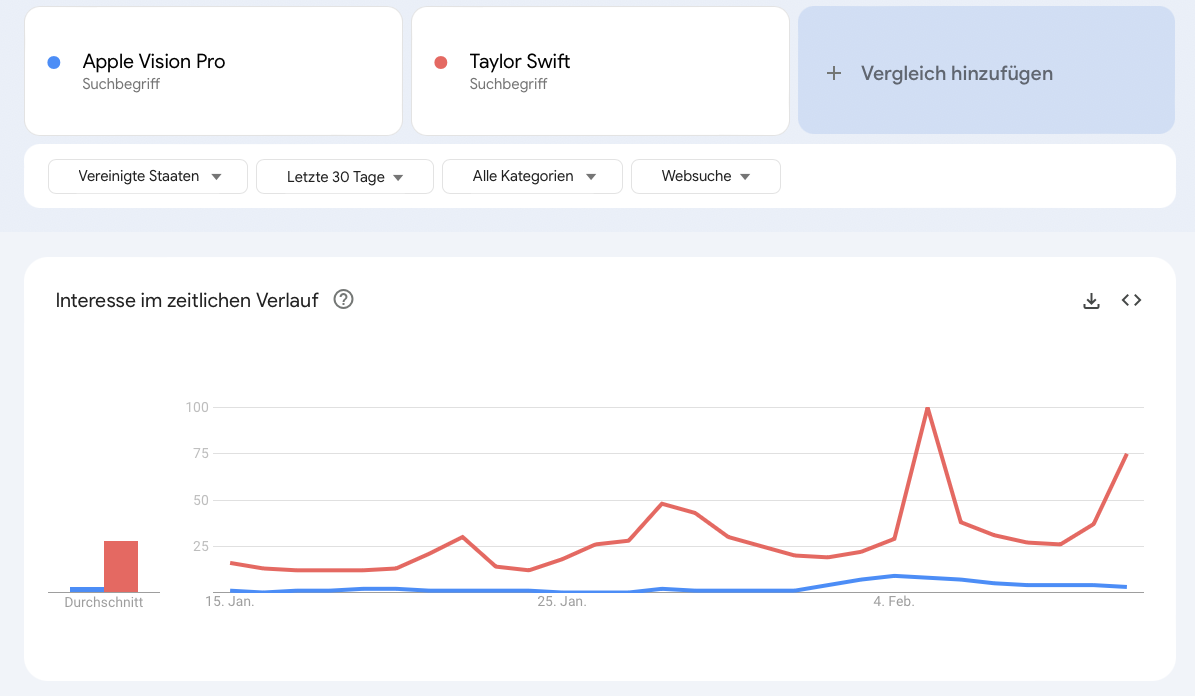Screen dimensions: 1195x696
Task: Click the red Taylor Swift average bar
Action: (x=121, y=566)
